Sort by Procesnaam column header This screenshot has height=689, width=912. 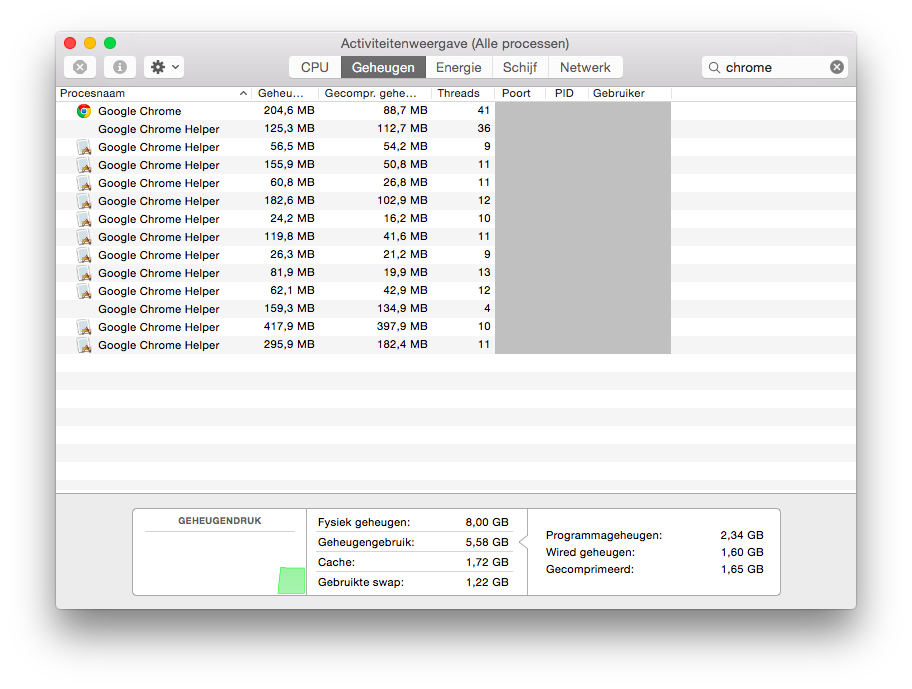[x=154, y=94]
